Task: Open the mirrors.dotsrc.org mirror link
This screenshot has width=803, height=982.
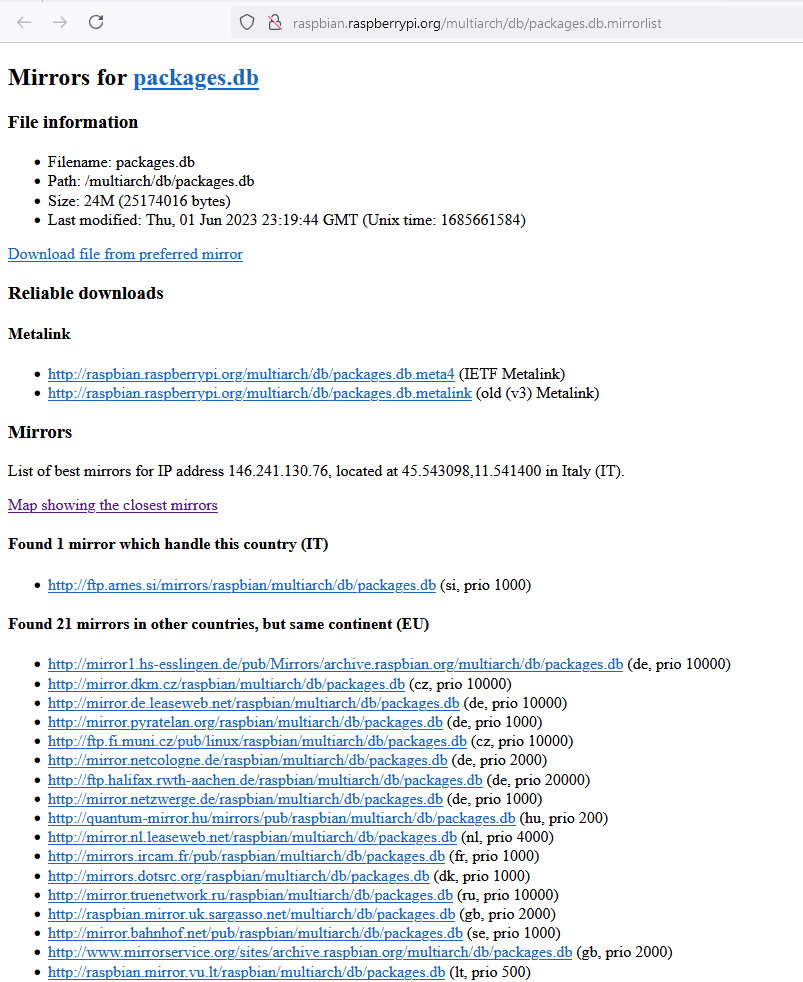Action: point(239,876)
